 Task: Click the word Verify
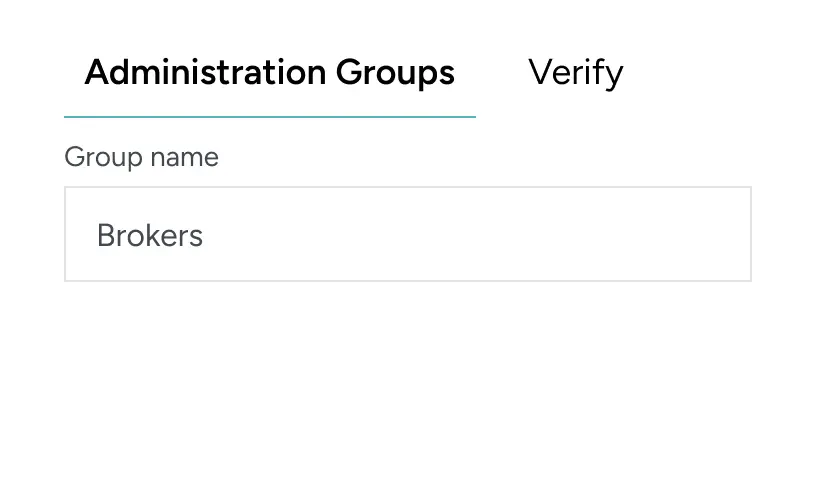click(x=575, y=73)
